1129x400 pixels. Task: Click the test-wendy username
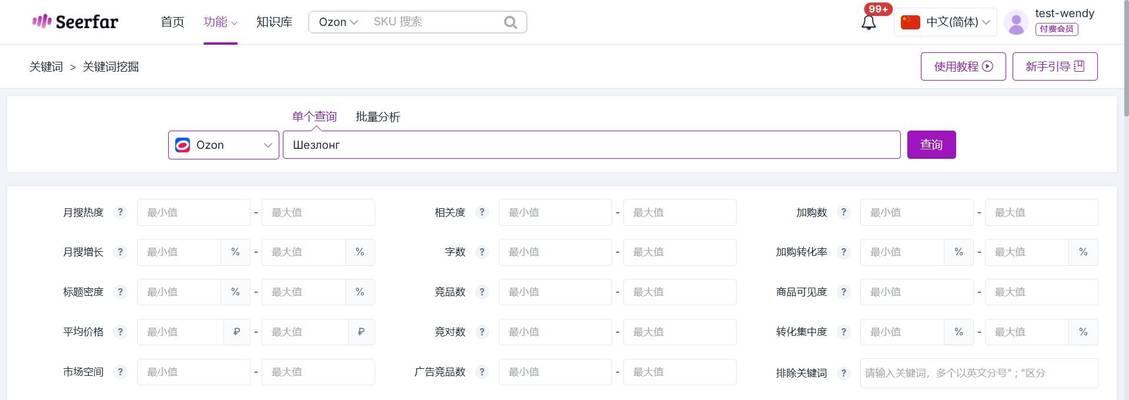[x=1064, y=14]
